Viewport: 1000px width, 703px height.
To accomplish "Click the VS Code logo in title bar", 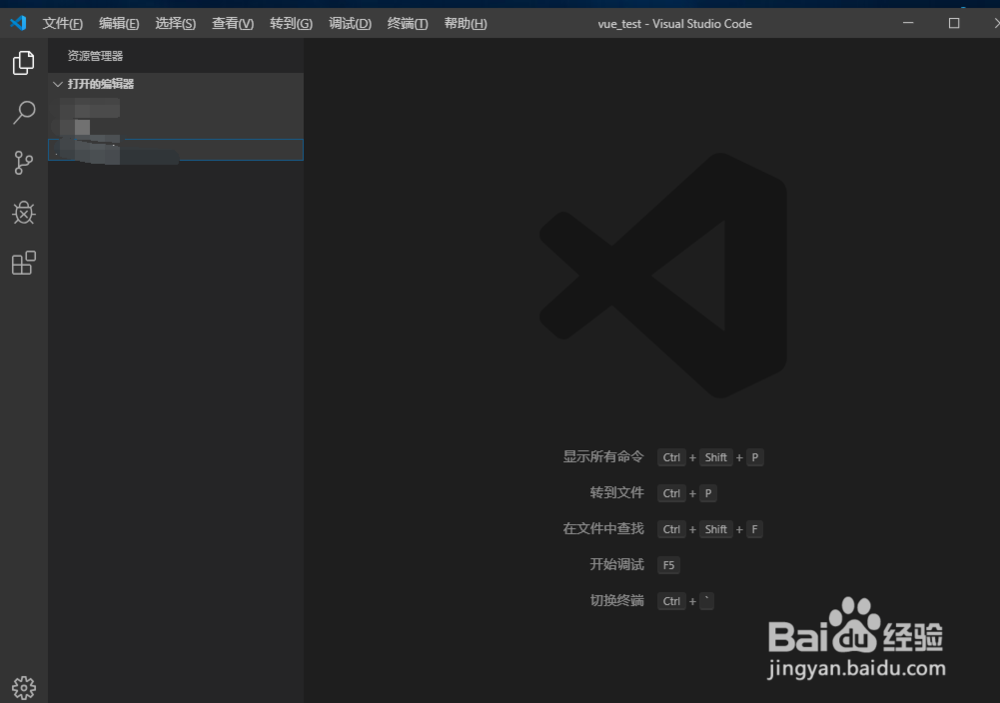I will point(18,24).
